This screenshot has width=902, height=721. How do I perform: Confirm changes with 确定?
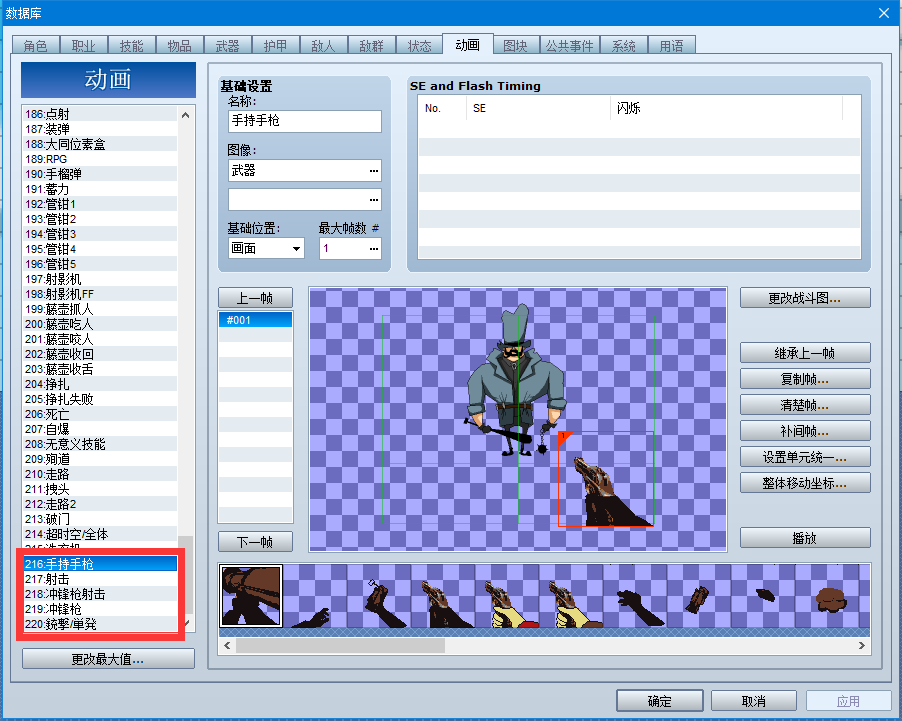[660, 701]
